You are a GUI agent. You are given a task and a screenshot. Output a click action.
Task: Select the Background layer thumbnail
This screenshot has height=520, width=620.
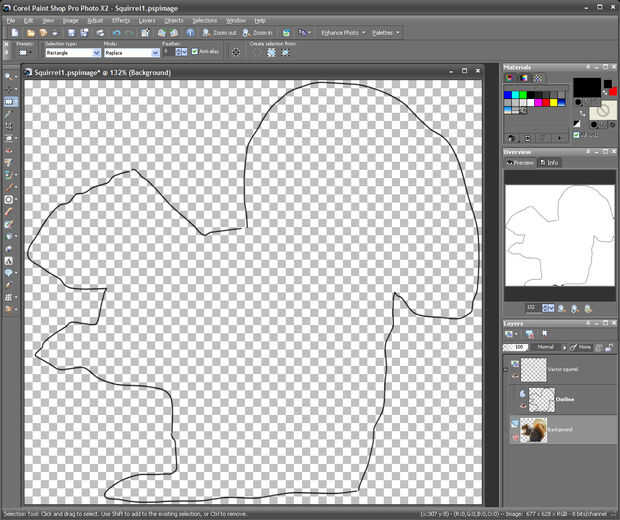point(532,430)
